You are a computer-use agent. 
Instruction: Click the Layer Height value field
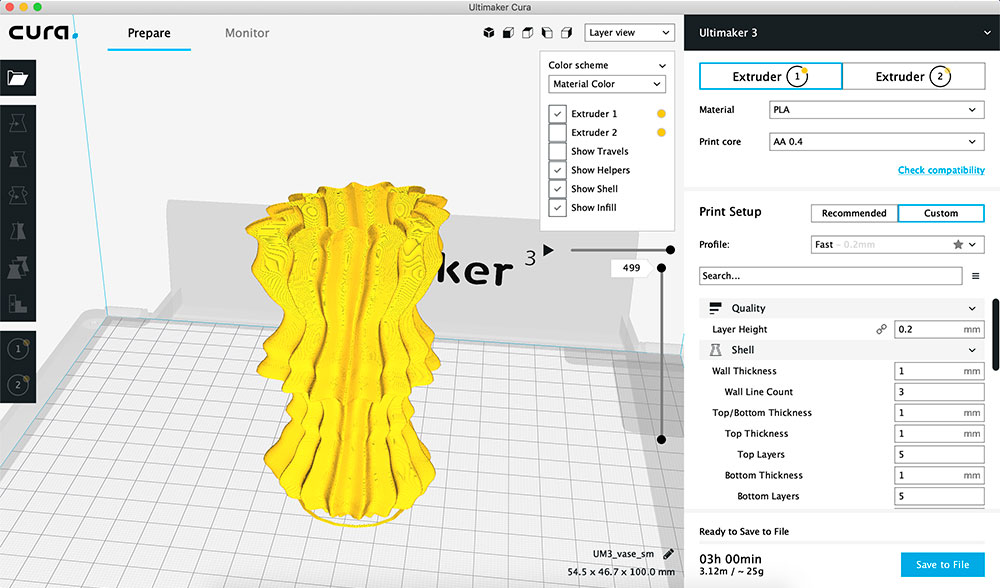tap(939, 329)
